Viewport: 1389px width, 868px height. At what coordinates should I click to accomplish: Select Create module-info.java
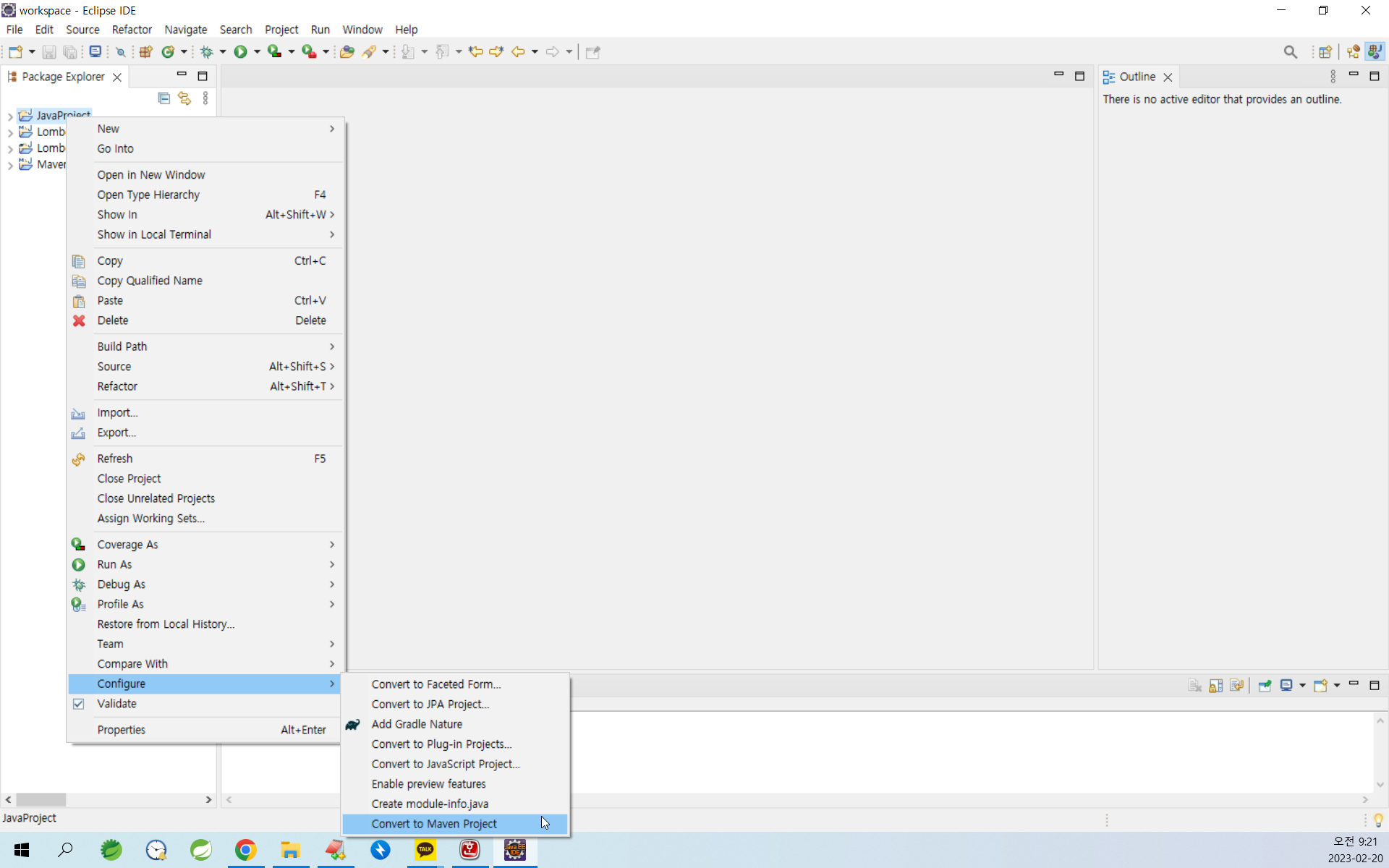click(454, 804)
